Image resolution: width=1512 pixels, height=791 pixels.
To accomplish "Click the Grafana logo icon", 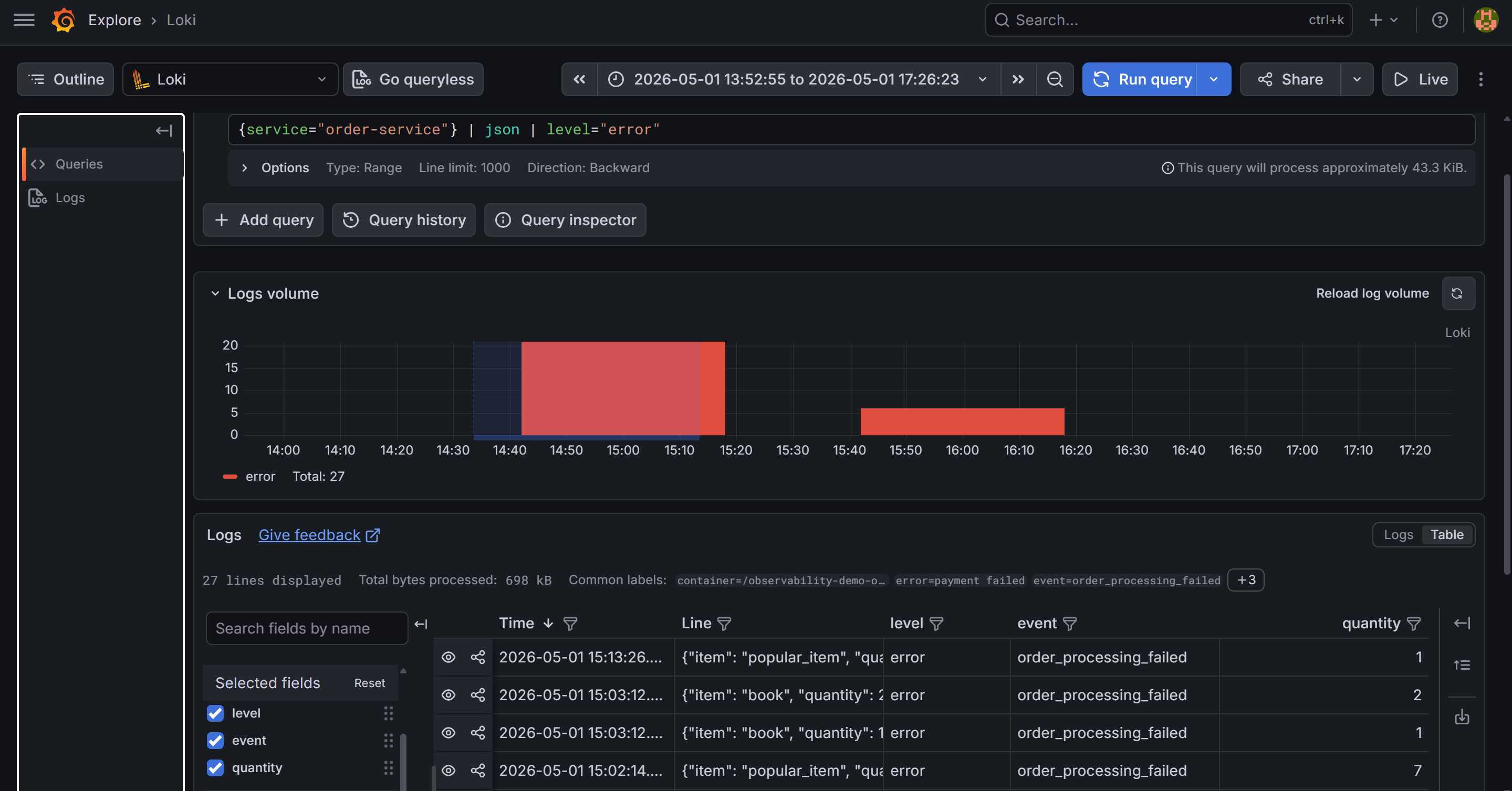I will click(64, 20).
